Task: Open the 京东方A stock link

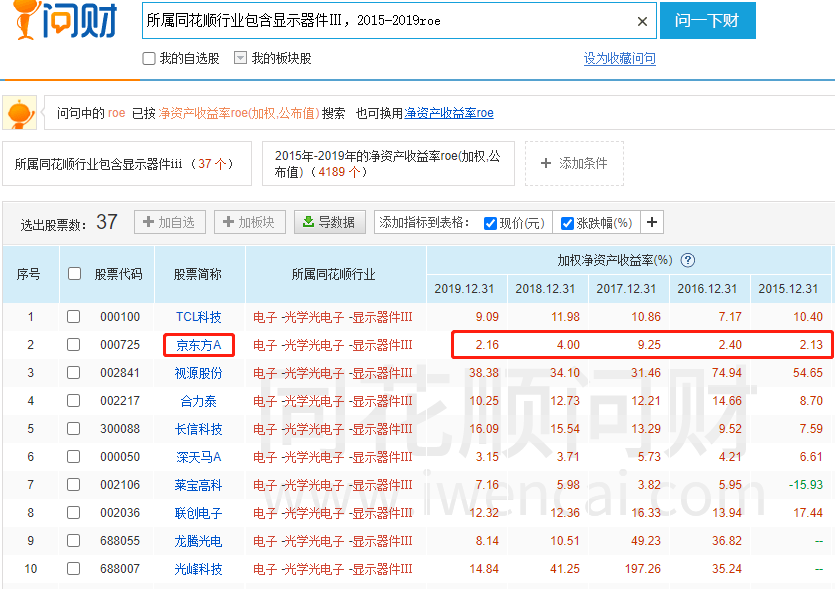Action: [x=199, y=345]
